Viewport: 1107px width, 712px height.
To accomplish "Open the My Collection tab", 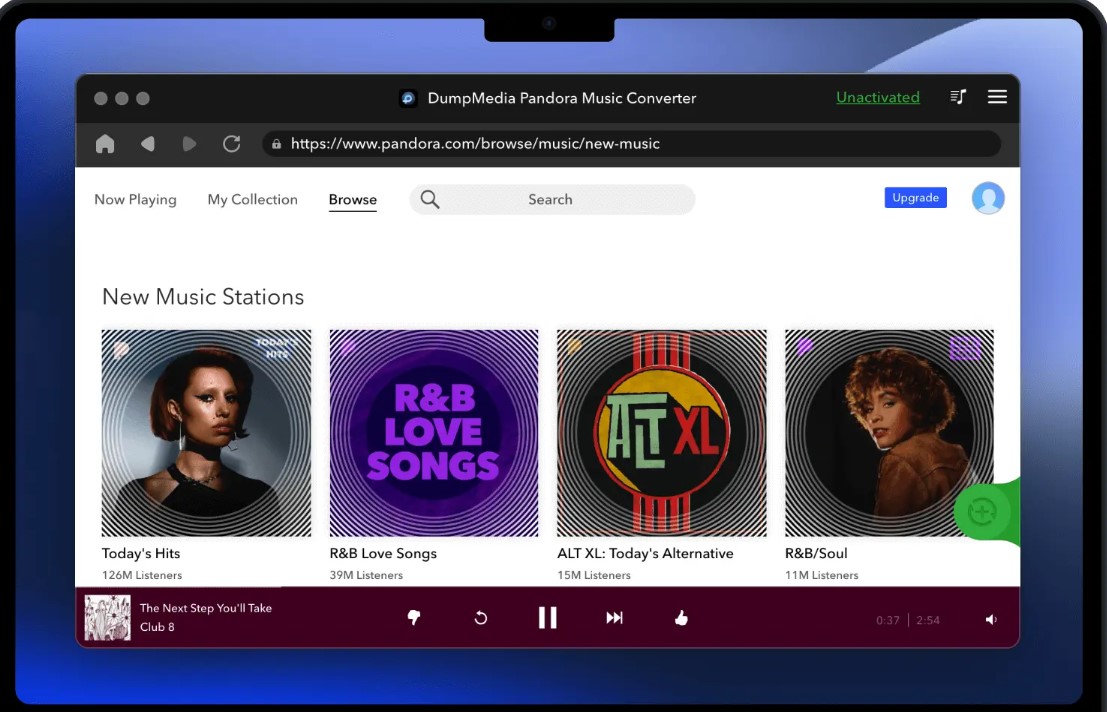I will (x=252, y=200).
